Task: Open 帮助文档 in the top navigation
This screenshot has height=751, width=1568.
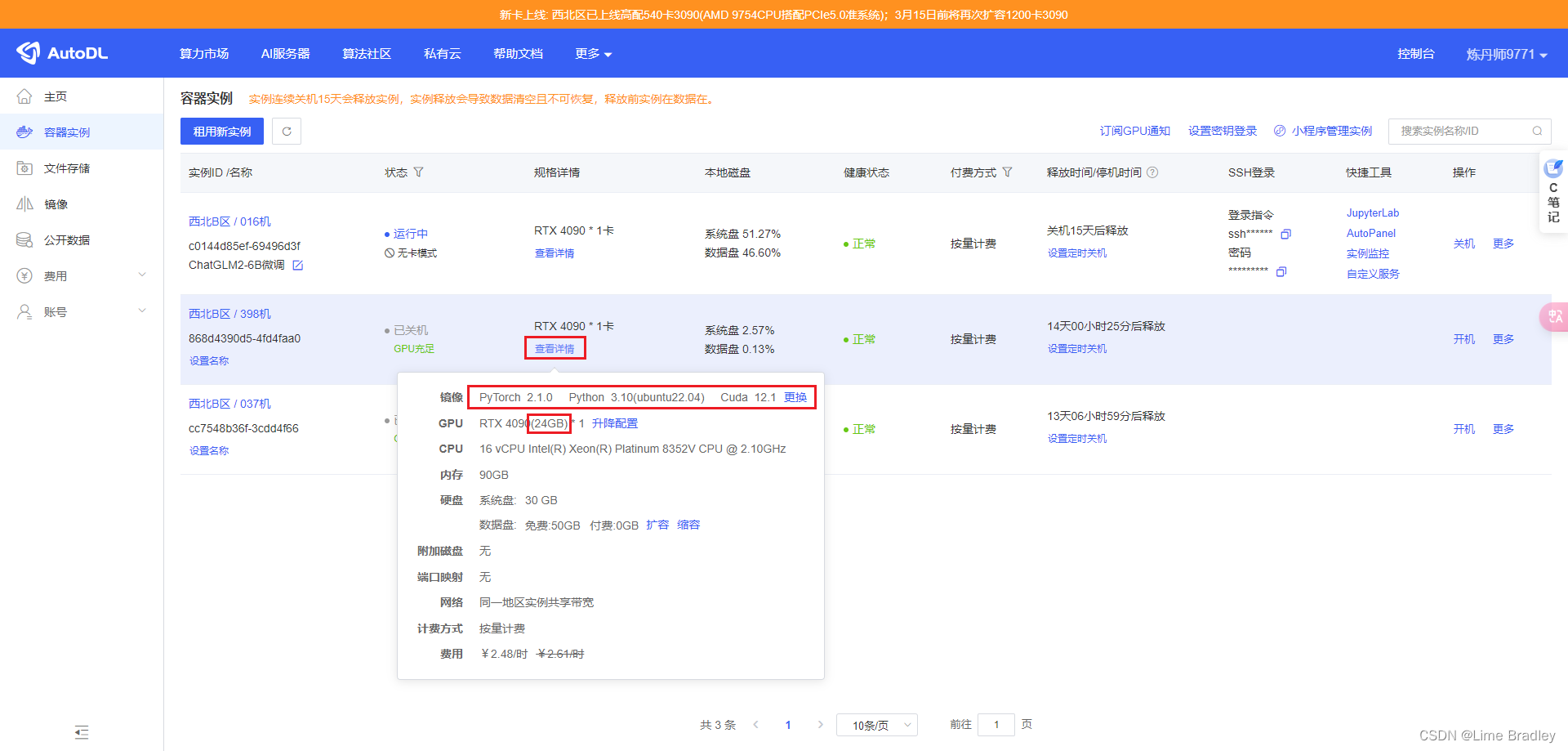Action: pos(518,54)
